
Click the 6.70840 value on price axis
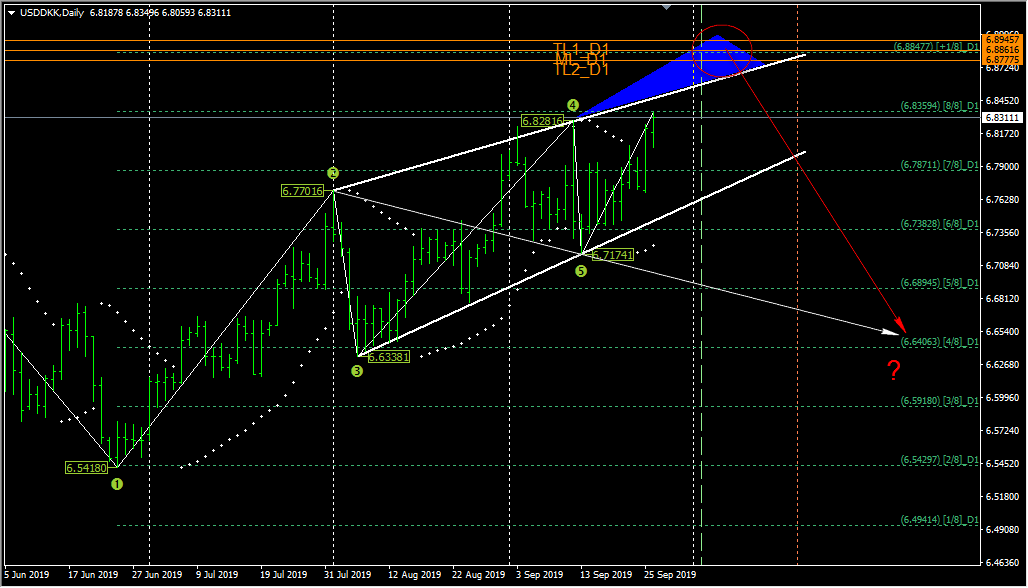tap(1002, 265)
